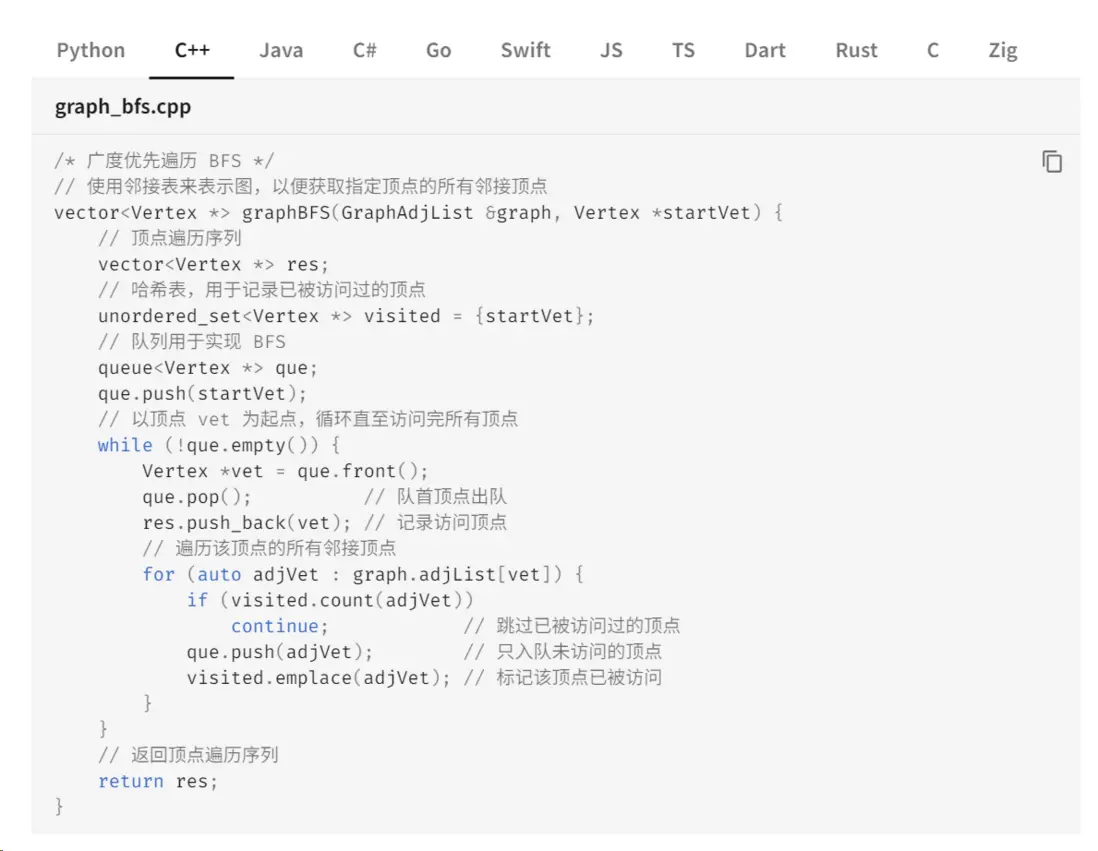View the Go implementation
The image size is (1098, 851).
click(x=437, y=50)
